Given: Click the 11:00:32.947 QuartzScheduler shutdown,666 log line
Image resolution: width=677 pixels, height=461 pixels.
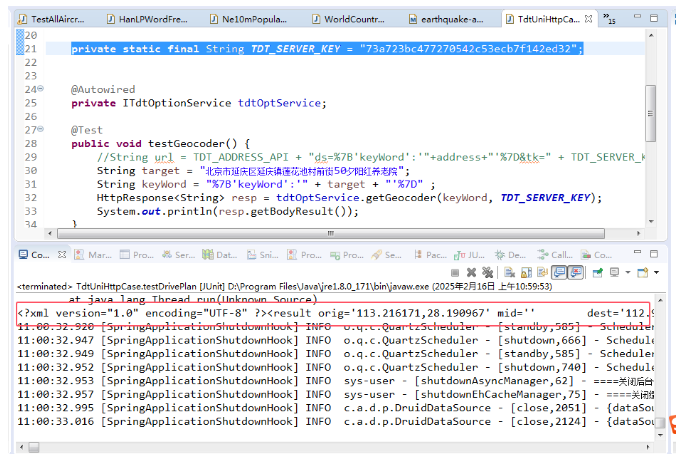Looking at the screenshot, I should point(335,341).
